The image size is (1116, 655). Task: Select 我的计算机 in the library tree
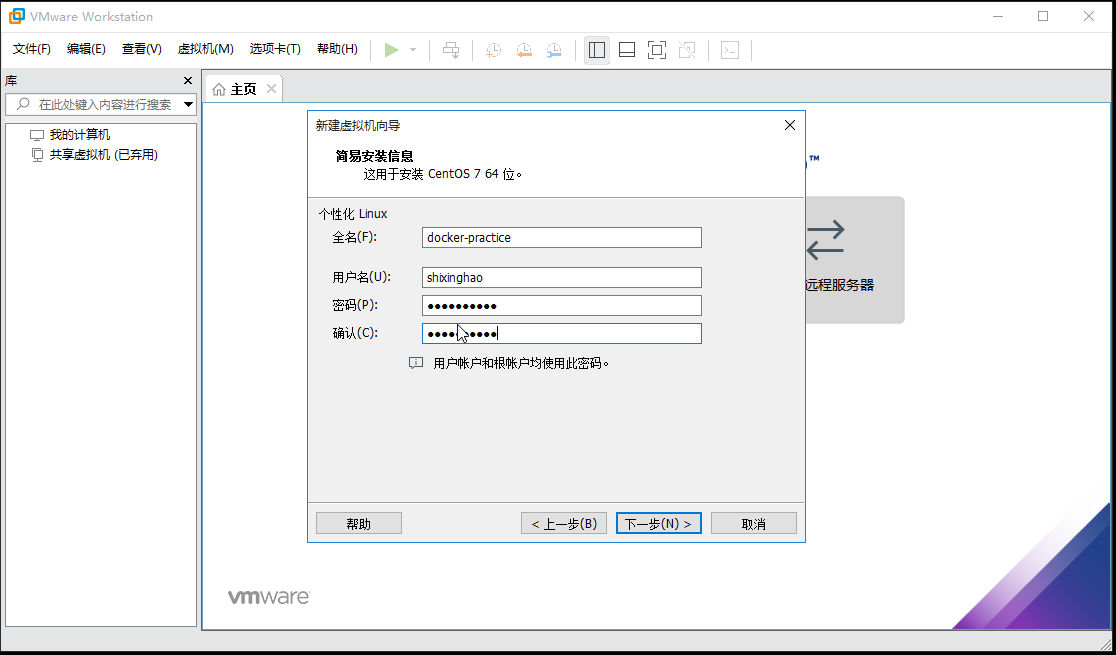[x=80, y=135]
